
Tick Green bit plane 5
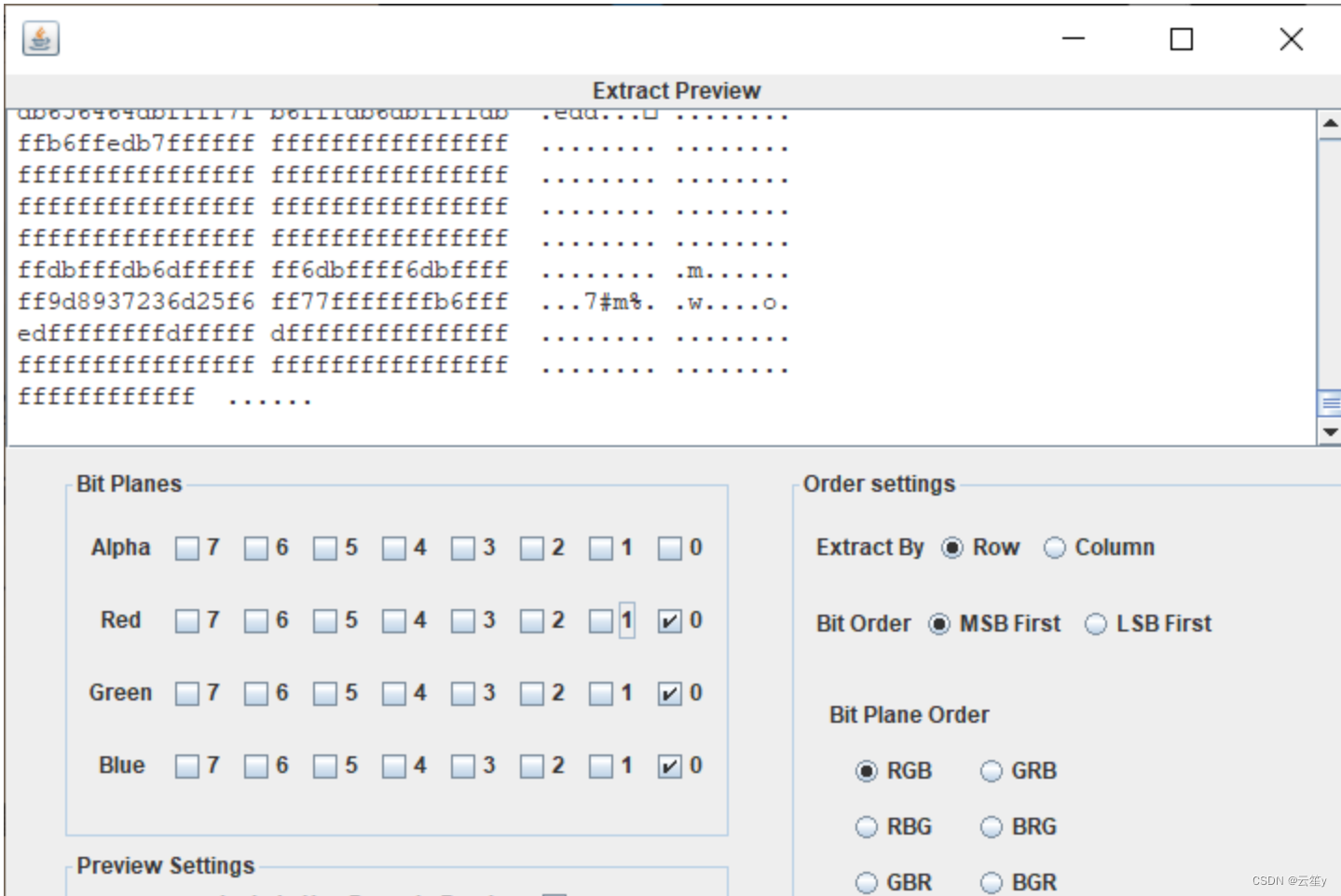click(x=325, y=694)
